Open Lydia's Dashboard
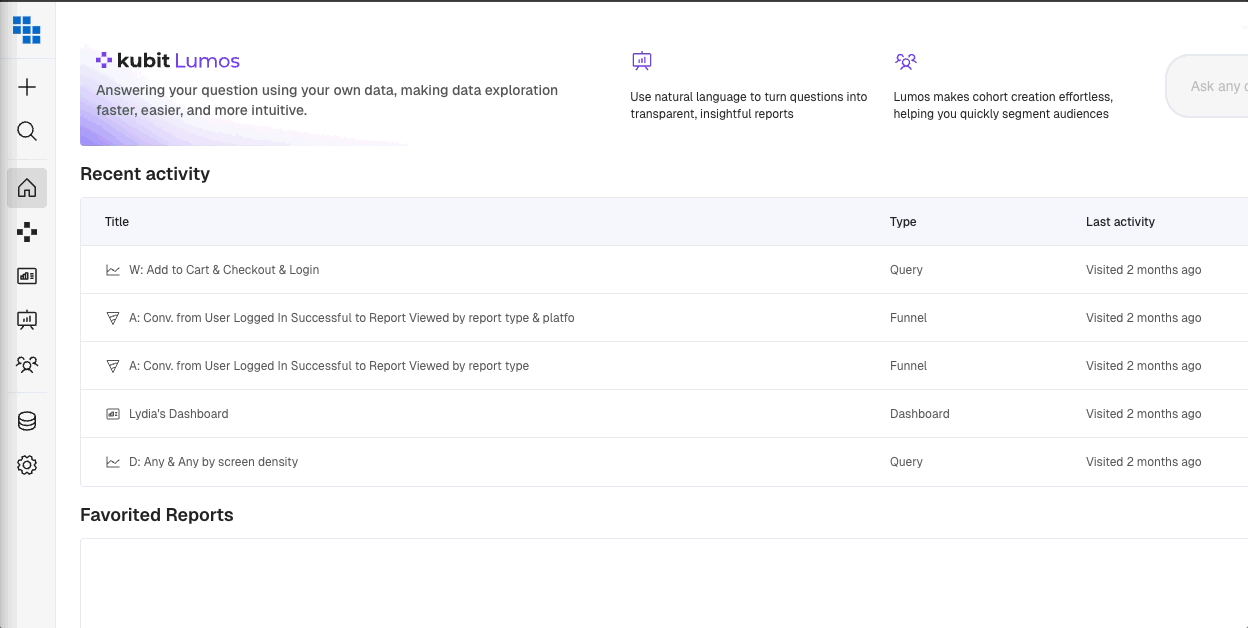Viewport: 1248px width, 628px height. coord(178,414)
